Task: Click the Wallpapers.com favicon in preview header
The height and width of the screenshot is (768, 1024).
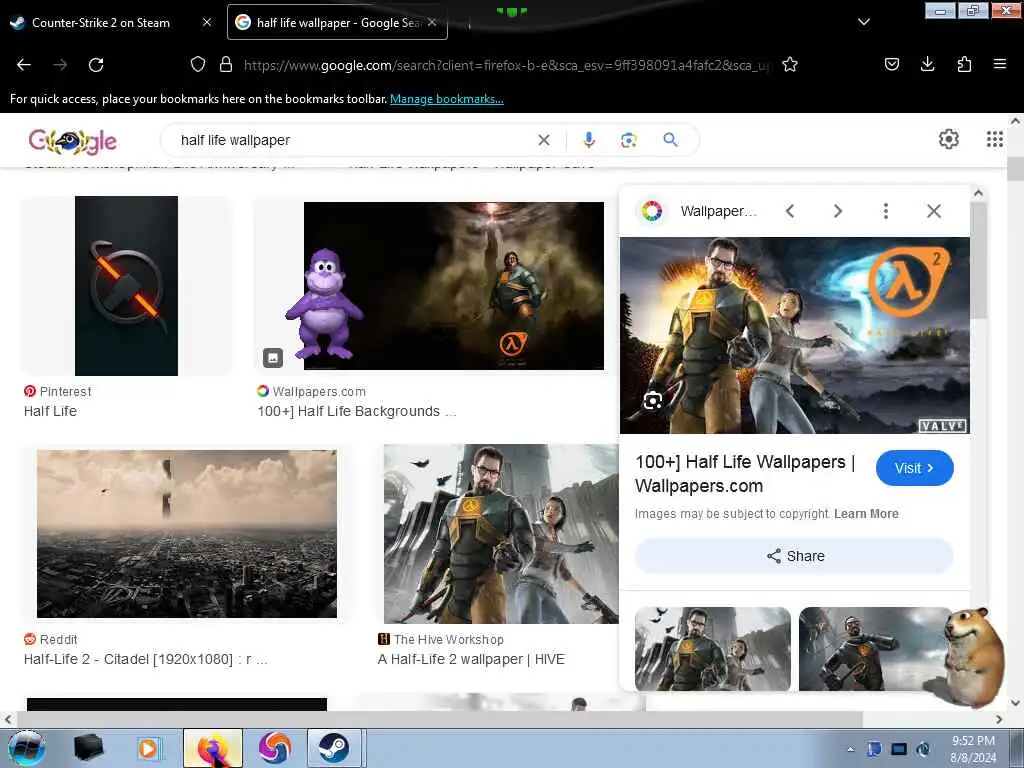Action: [x=652, y=211]
